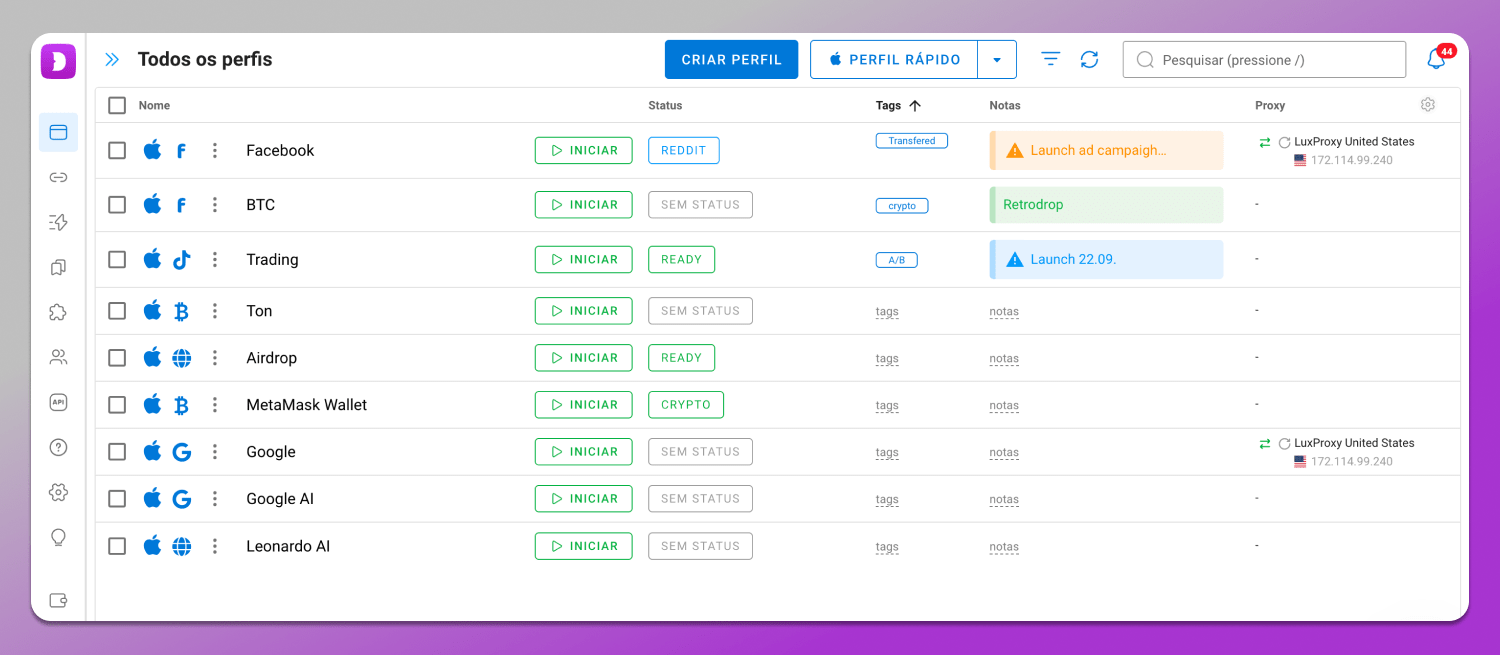Screen dimensions: 1500x655
Task: Click the Criar Perfil button
Action: (x=731, y=60)
